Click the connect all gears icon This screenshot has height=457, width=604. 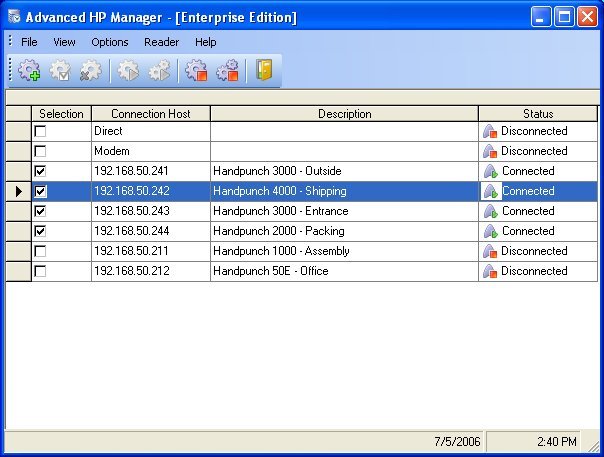pyautogui.click(x=159, y=71)
